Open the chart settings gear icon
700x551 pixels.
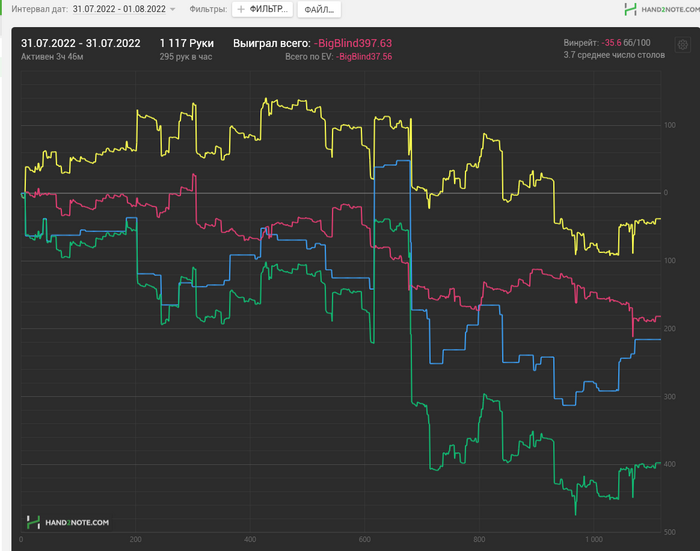tap(683, 45)
